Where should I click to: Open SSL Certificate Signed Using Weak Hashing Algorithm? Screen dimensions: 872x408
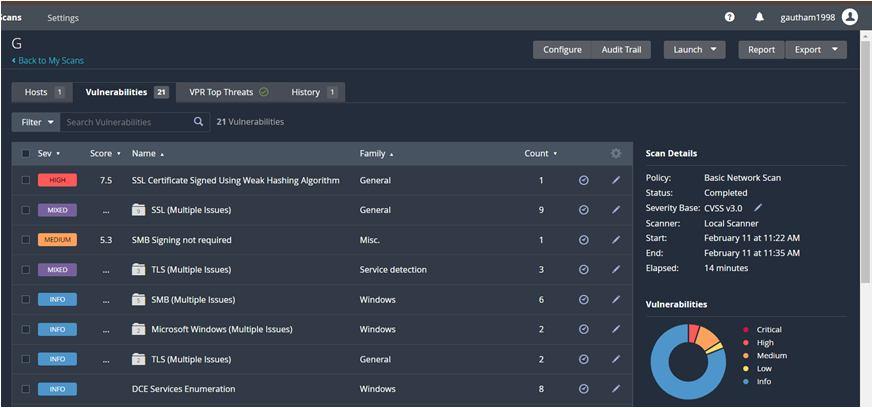(236, 180)
